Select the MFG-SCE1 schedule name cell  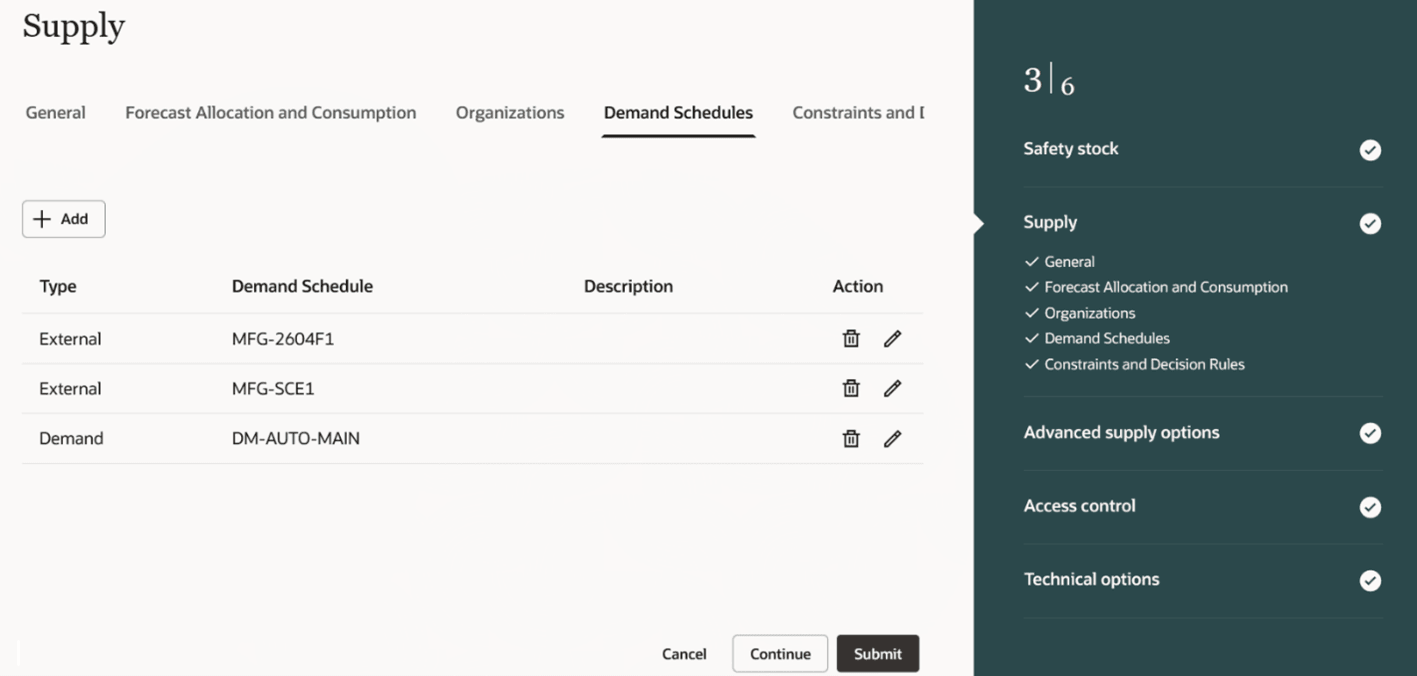point(273,389)
